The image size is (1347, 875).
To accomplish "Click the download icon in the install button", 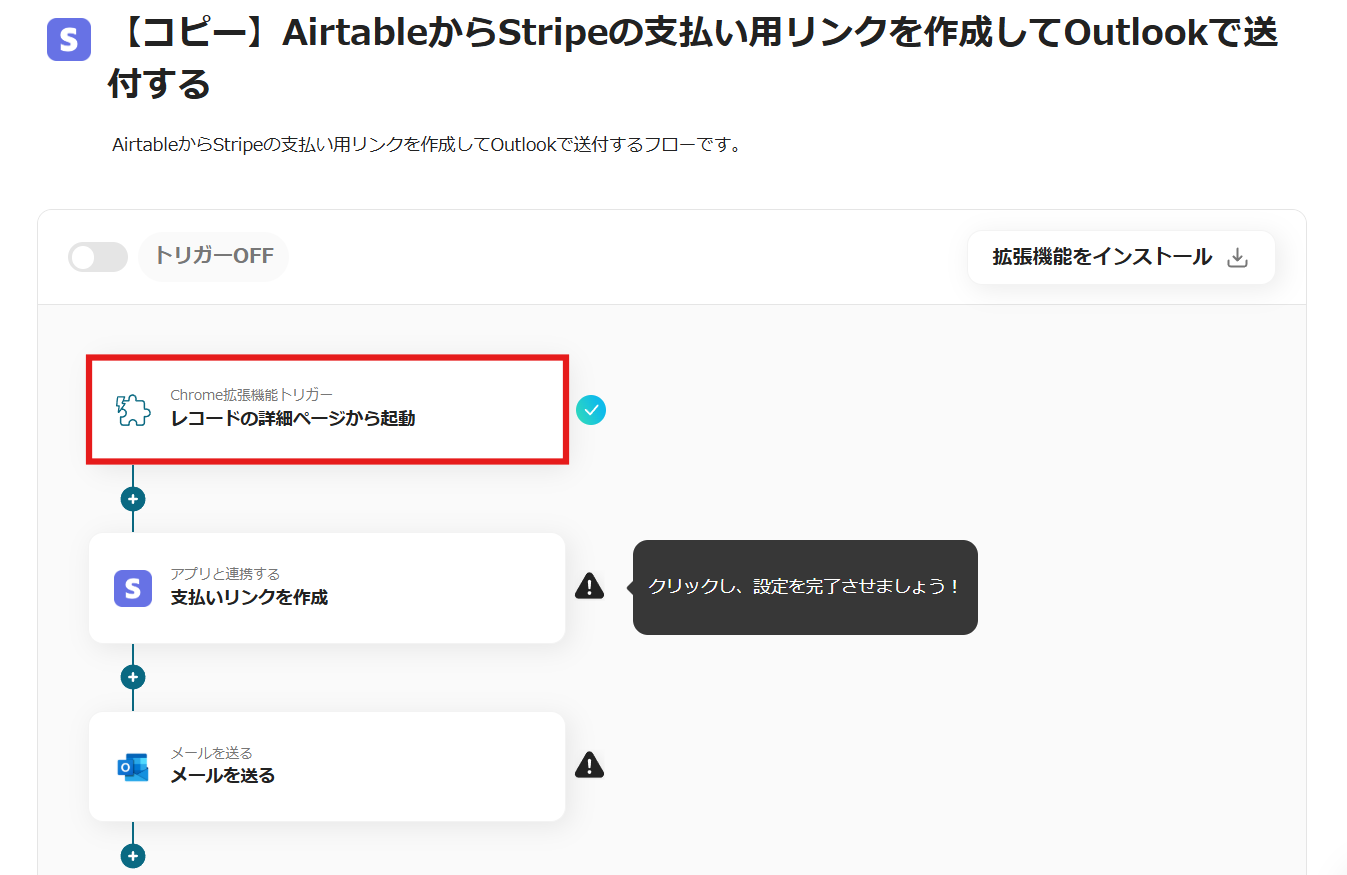I will pyautogui.click(x=1237, y=258).
